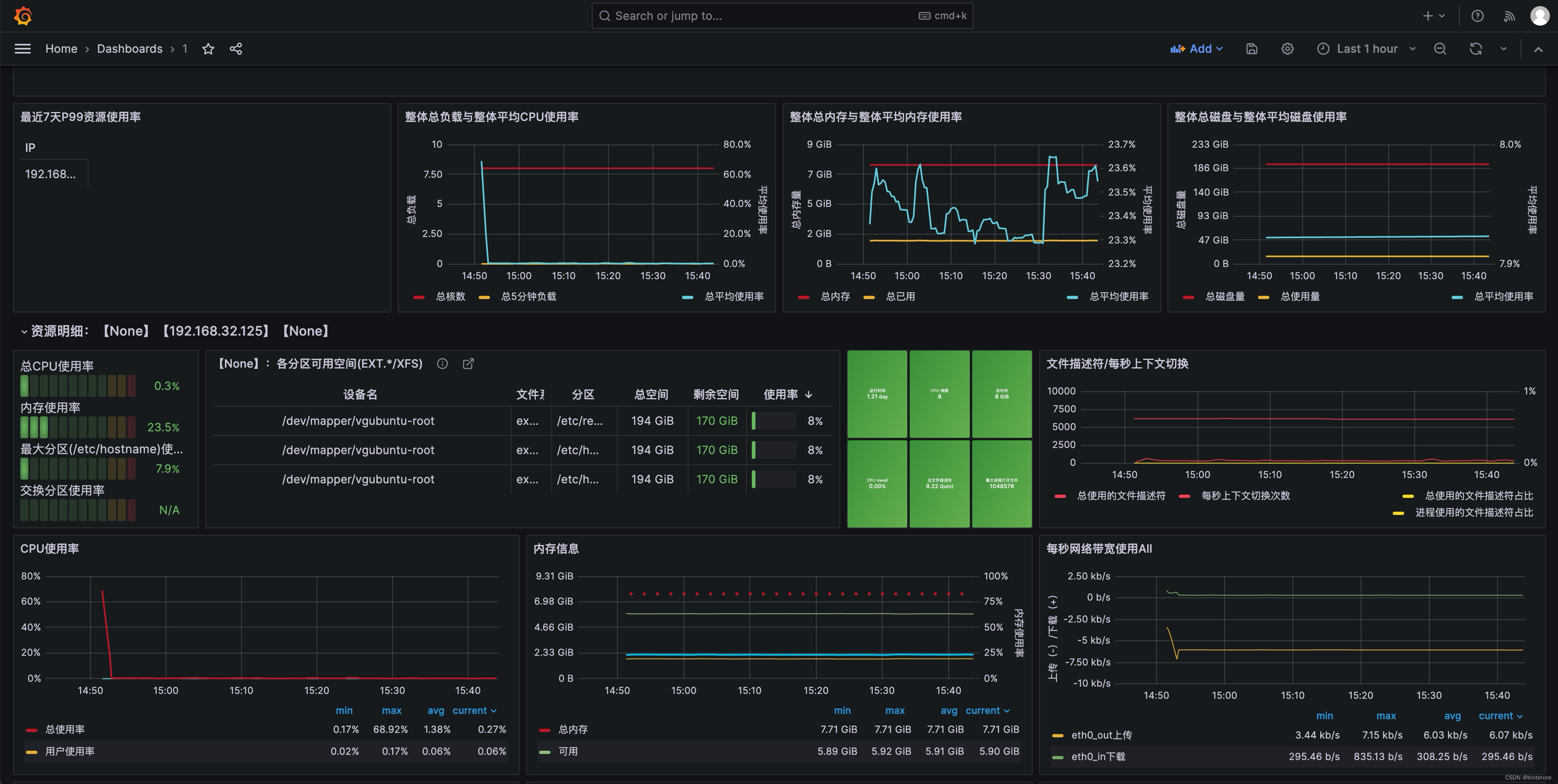
Task: Sort table by 使用率 column header
Action: pos(780,394)
